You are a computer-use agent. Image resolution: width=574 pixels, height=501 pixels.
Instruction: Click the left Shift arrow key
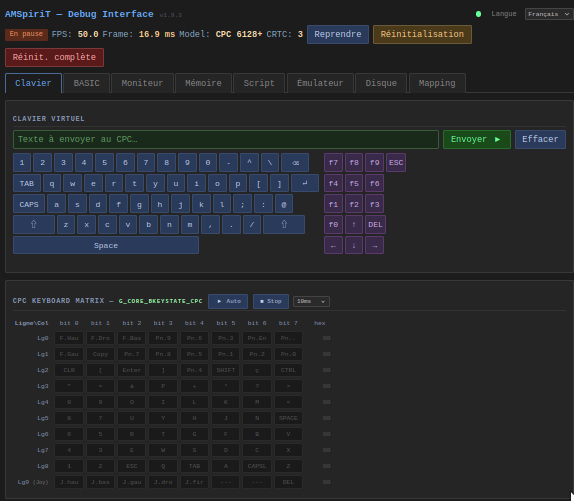tap(34, 224)
